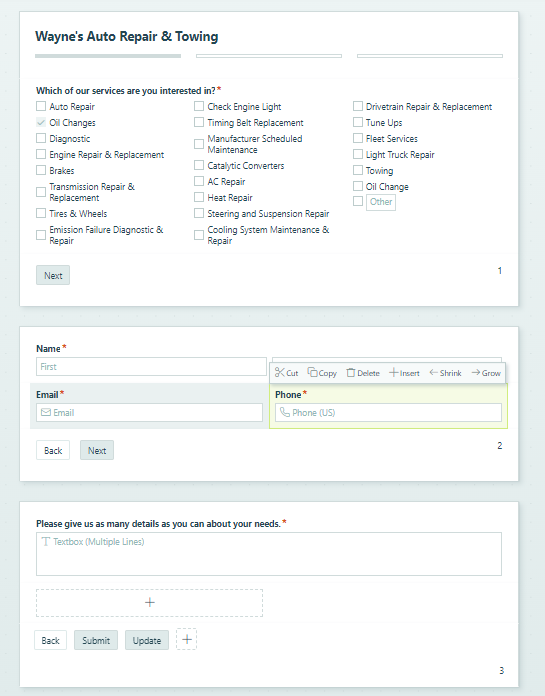Screen dimensions: 545x696
Task: Click into the multi-line details textbox
Action: coord(269,554)
